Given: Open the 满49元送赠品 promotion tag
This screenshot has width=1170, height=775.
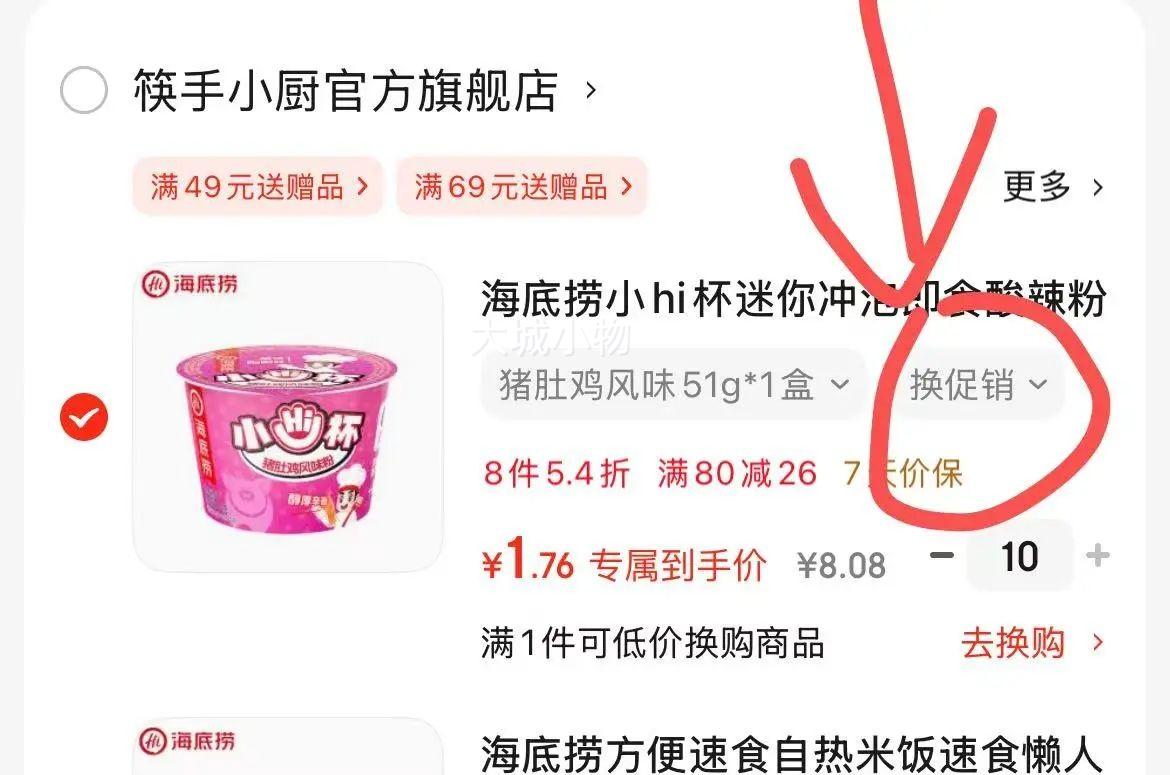Looking at the screenshot, I should [258, 186].
